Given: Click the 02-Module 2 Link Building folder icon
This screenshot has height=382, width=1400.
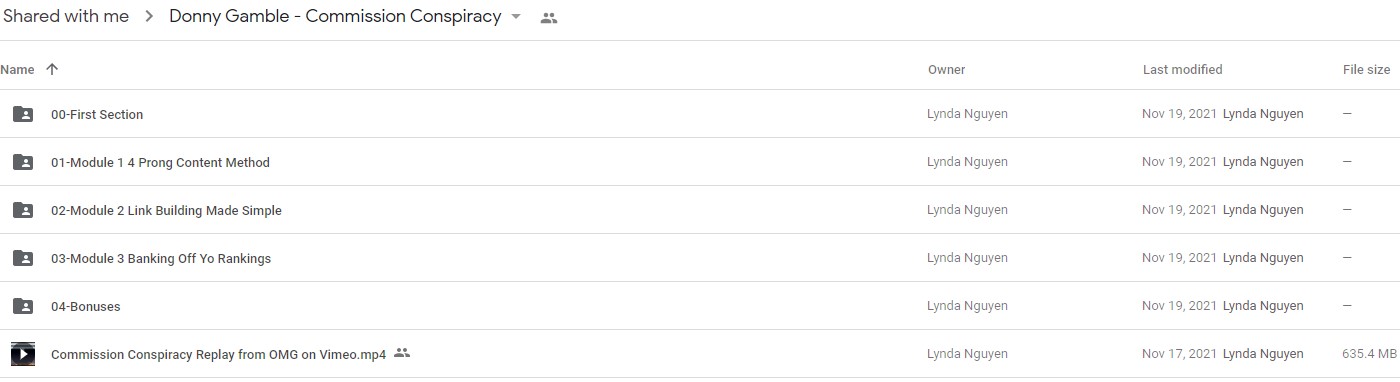Looking at the screenshot, I should click(x=22, y=210).
